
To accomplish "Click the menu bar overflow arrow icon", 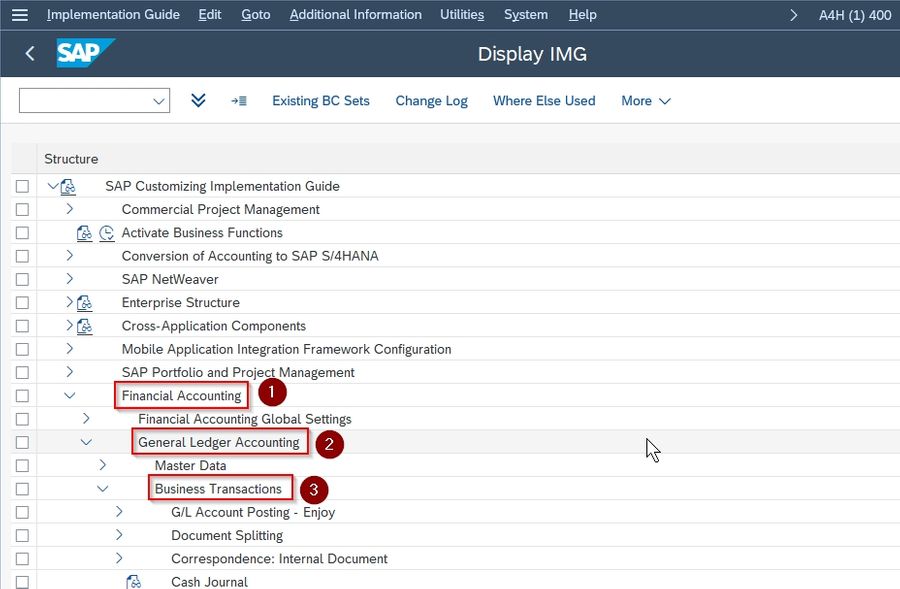I will [794, 15].
